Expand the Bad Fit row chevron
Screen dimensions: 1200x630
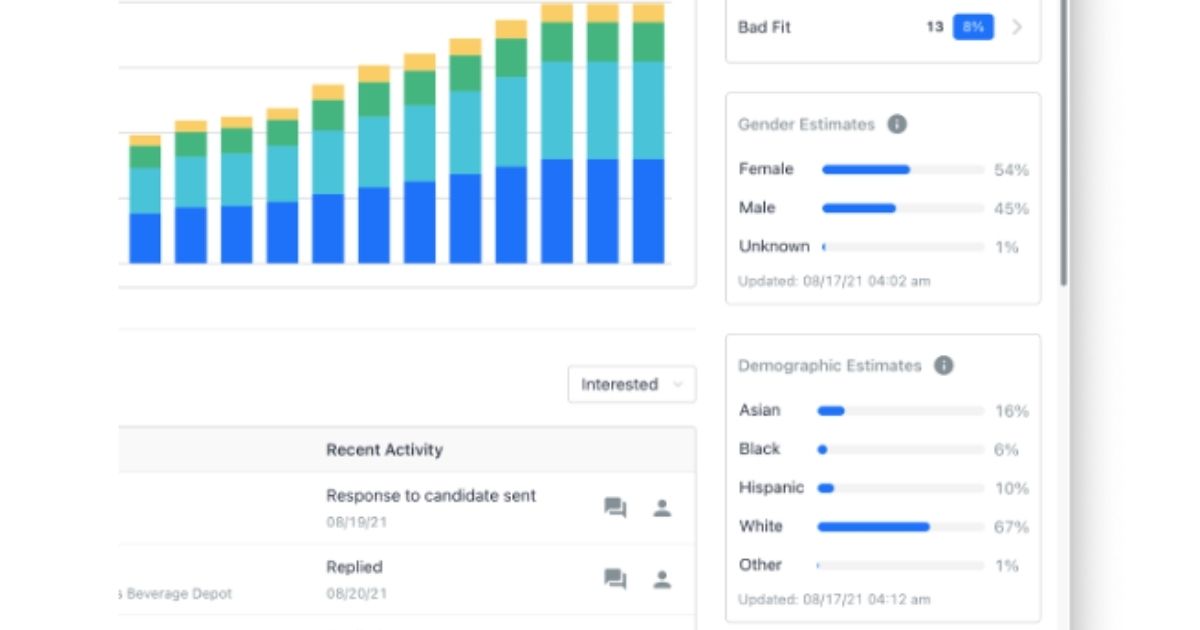coord(1017,28)
